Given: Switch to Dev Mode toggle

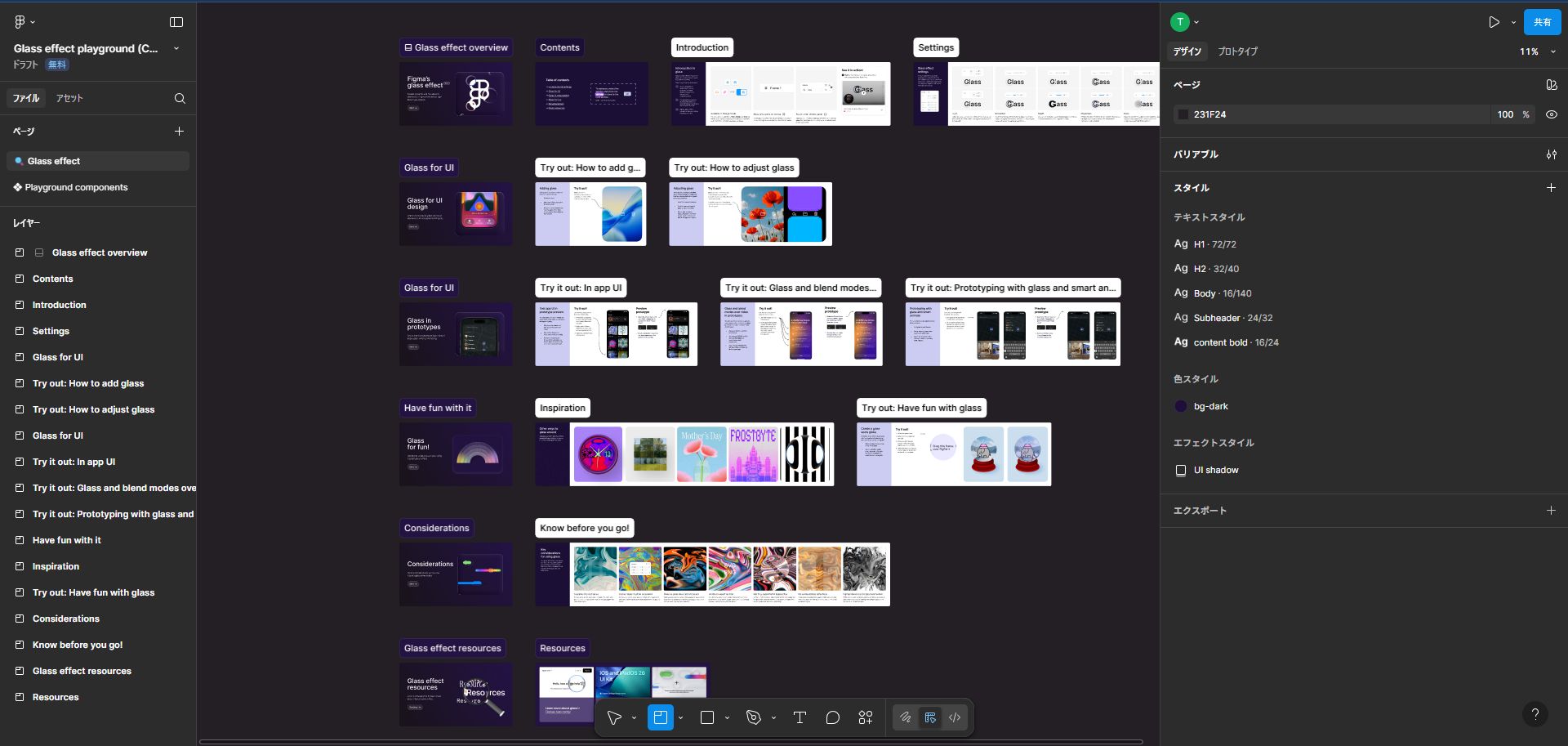Looking at the screenshot, I should (955, 717).
